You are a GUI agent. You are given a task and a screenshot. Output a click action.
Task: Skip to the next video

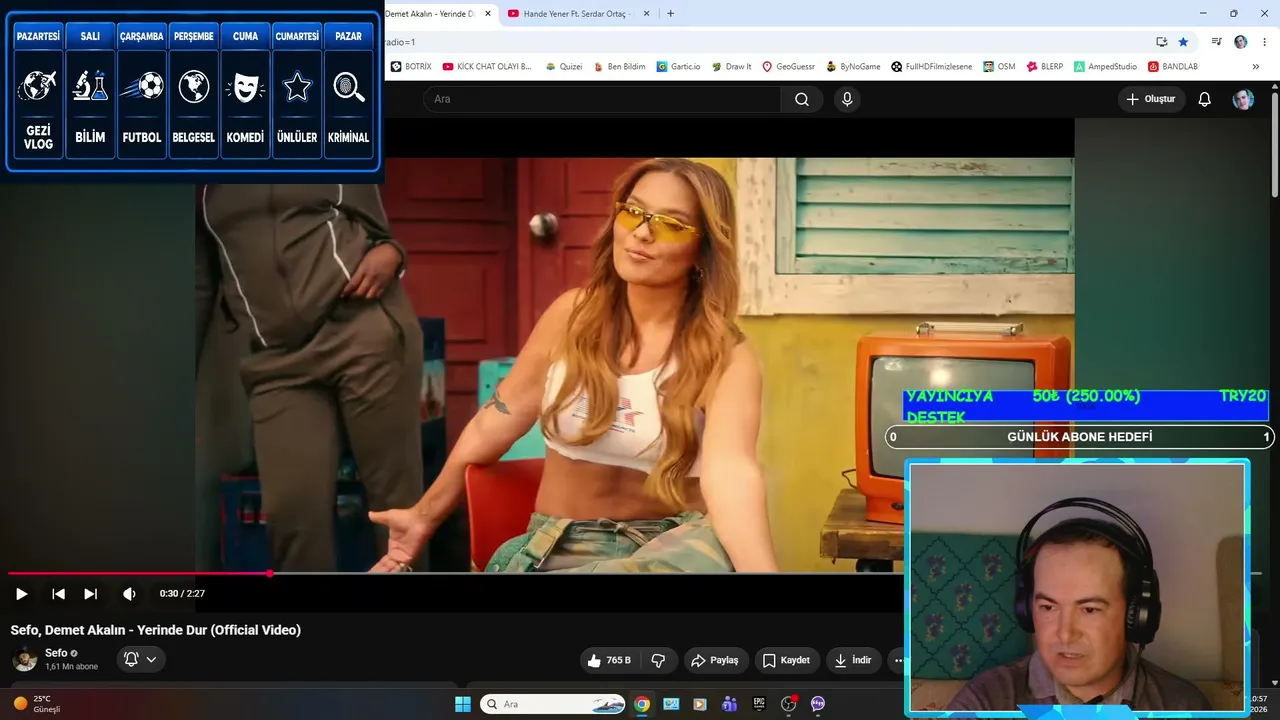pos(90,594)
